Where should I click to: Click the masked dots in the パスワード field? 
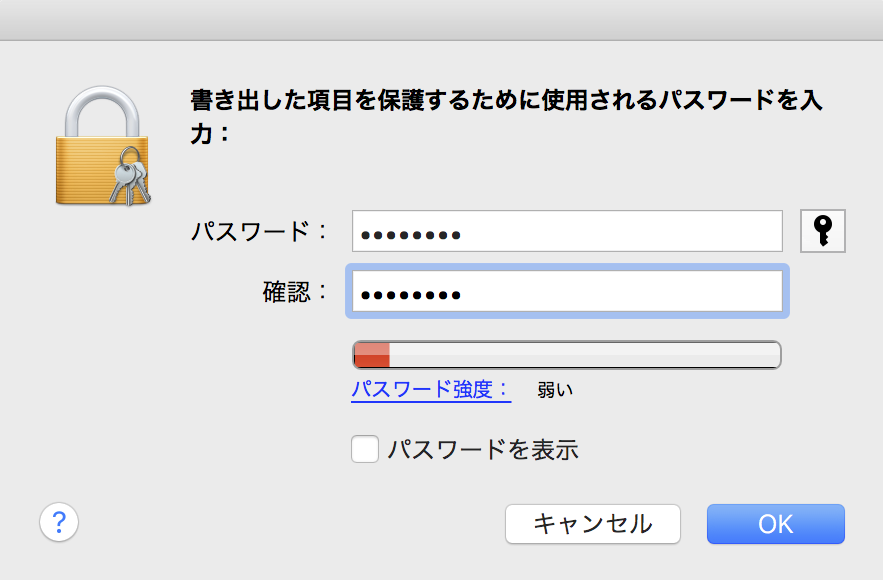(x=410, y=236)
